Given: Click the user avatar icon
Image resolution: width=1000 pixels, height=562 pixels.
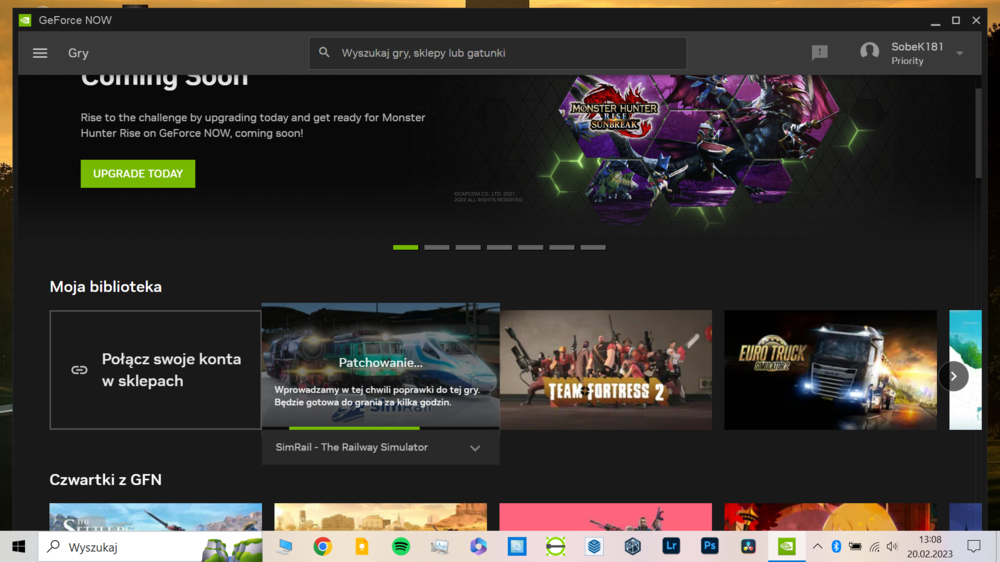Looking at the screenshot, I should click(869, 52).
